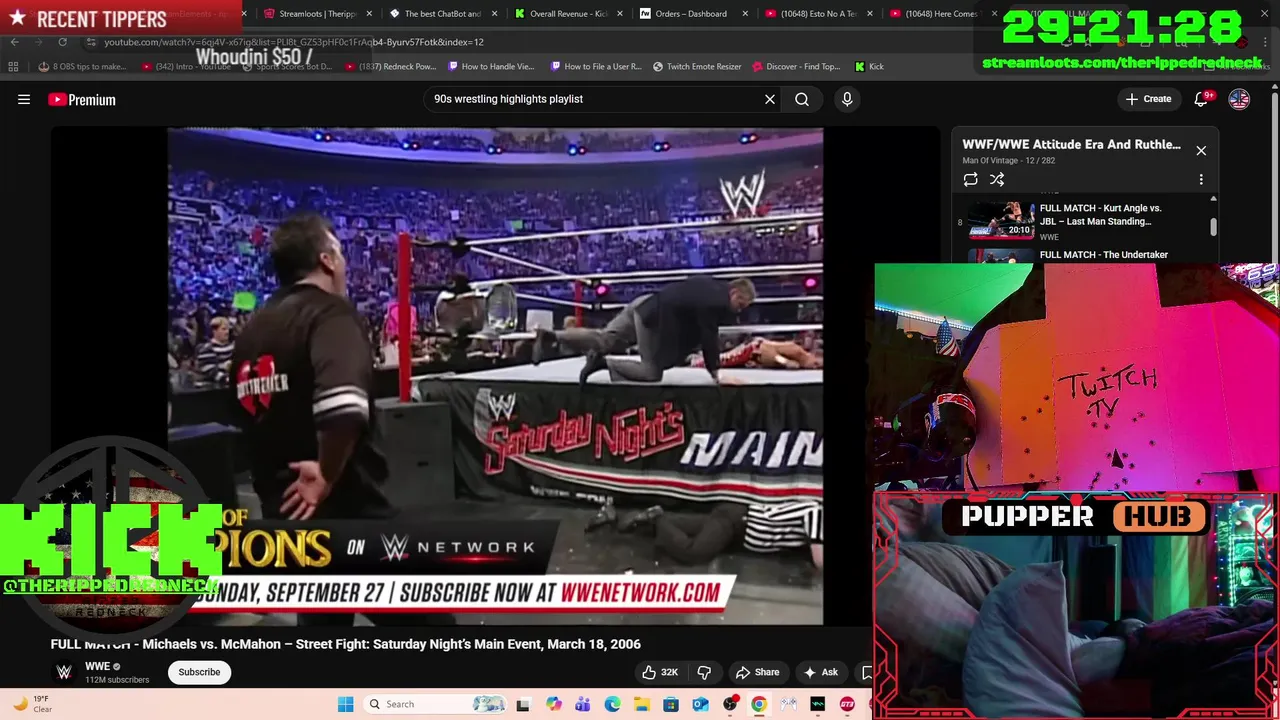The height and width of the screenshot is (720, 1280).
Task: Go to YouTube Premium home logo
Action: pos(82,99)
